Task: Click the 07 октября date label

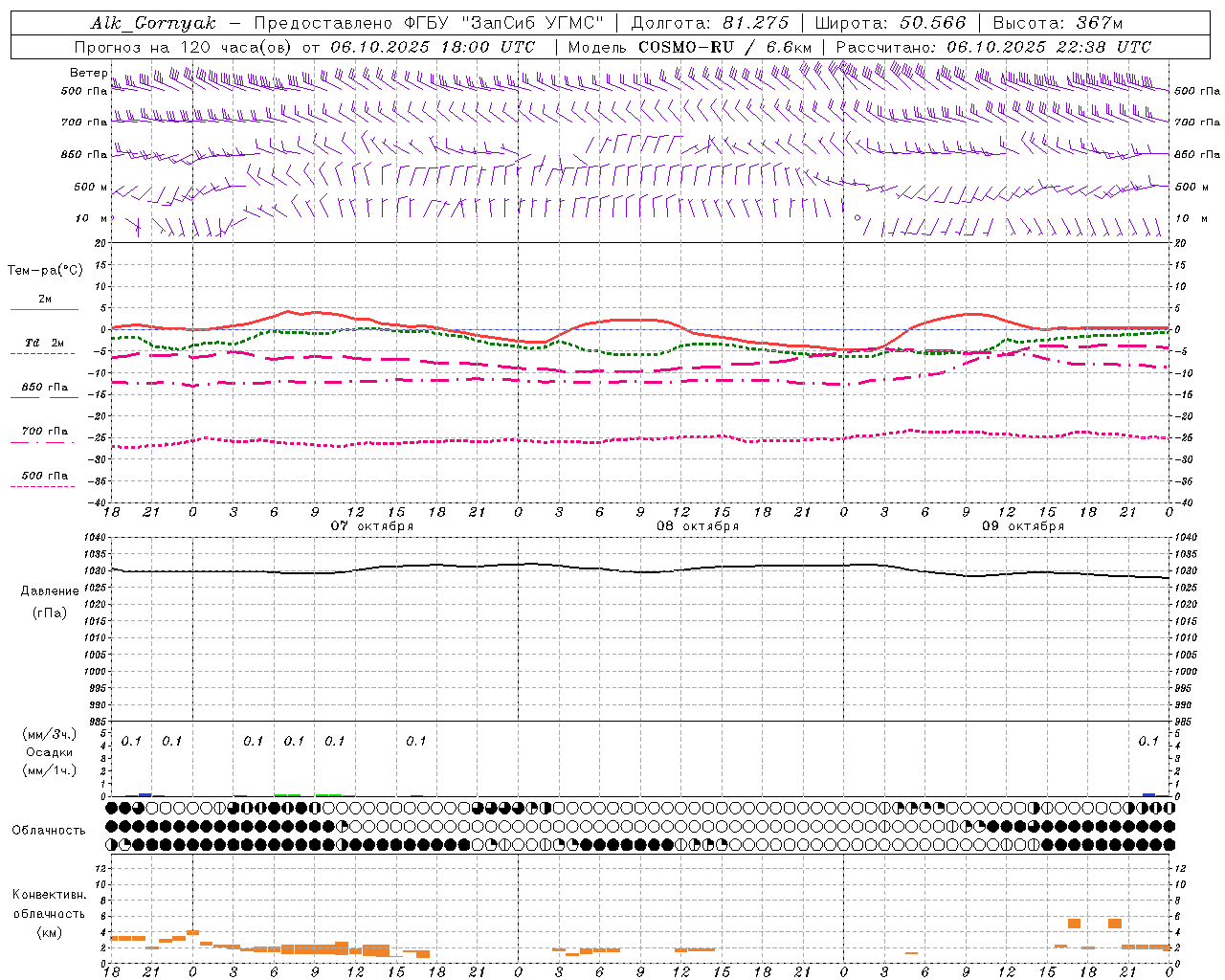Action: coord(372,526)
